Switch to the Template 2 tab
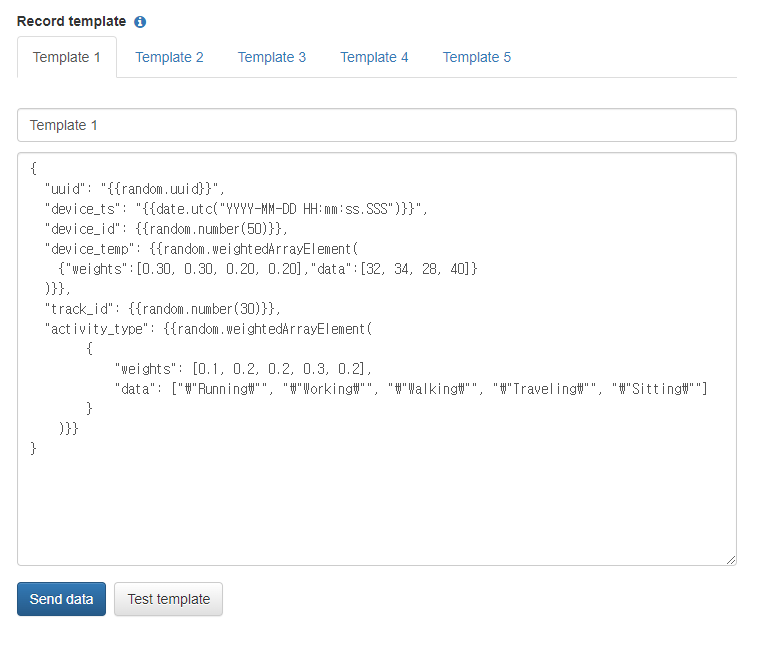This screenshot has width=762, height=647. click(x=169, y=57)
